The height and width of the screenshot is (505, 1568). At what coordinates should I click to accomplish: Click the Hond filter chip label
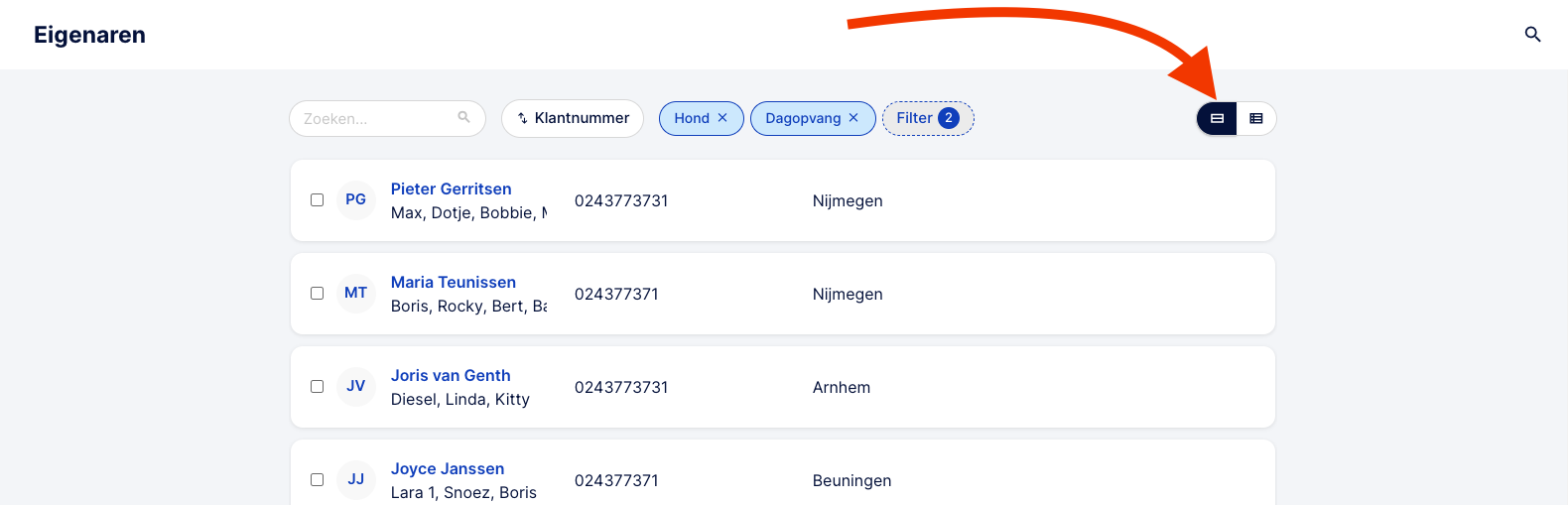(692, 118)
